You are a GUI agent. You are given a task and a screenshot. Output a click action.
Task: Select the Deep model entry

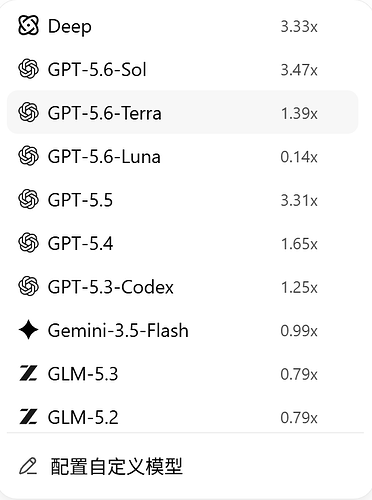(183, 26)
